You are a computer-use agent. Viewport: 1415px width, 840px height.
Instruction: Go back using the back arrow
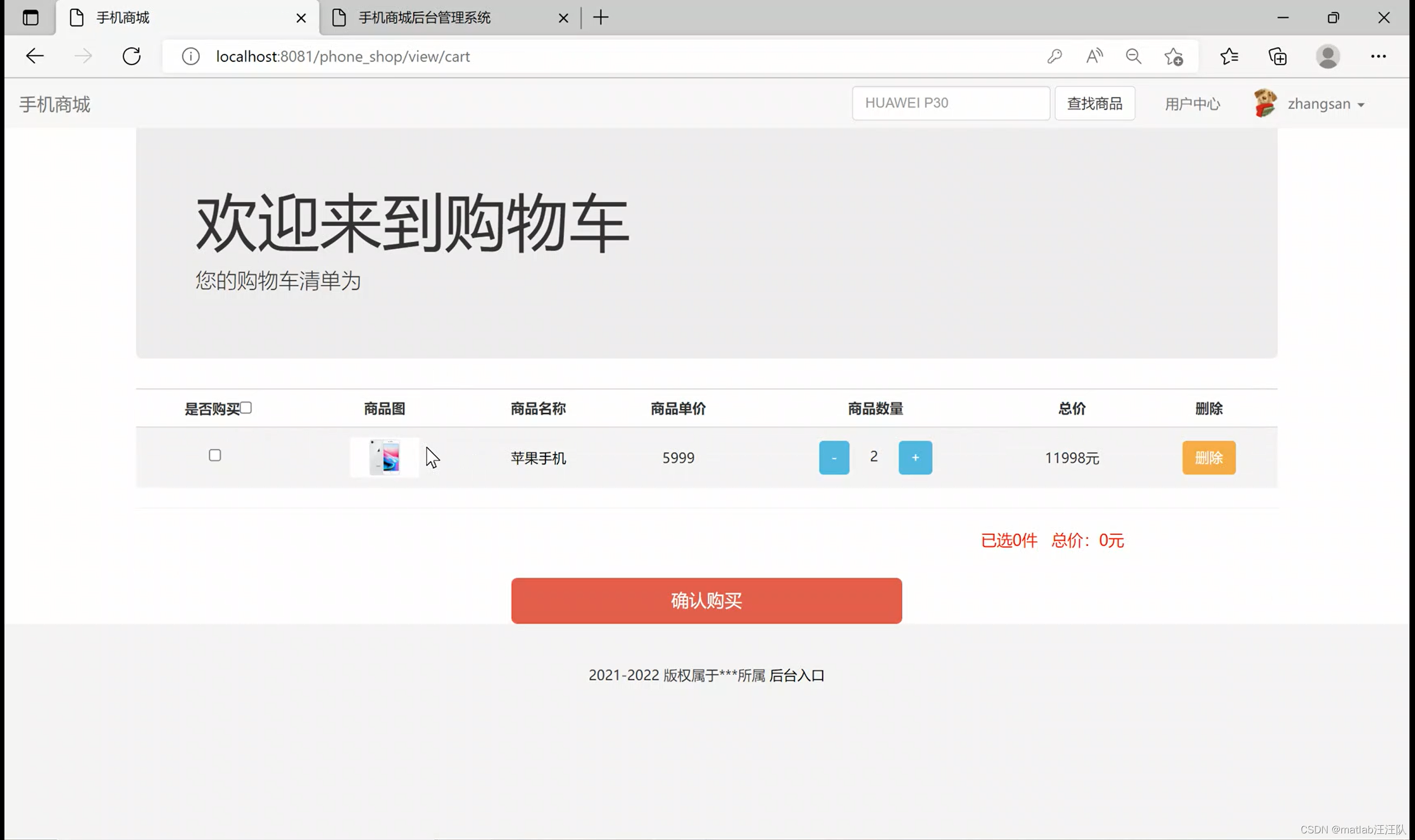pyautogui.click(x=35, y=56)
